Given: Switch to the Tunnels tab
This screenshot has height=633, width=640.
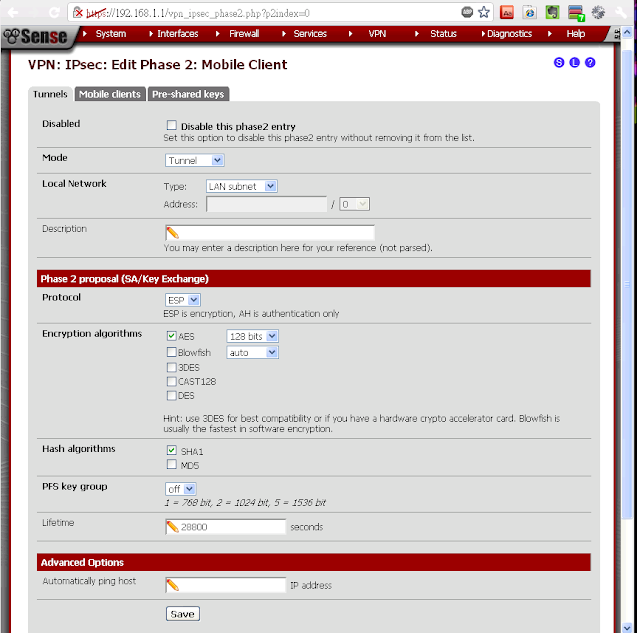Looking at the screenshot, I should click(x=50, y=94).
